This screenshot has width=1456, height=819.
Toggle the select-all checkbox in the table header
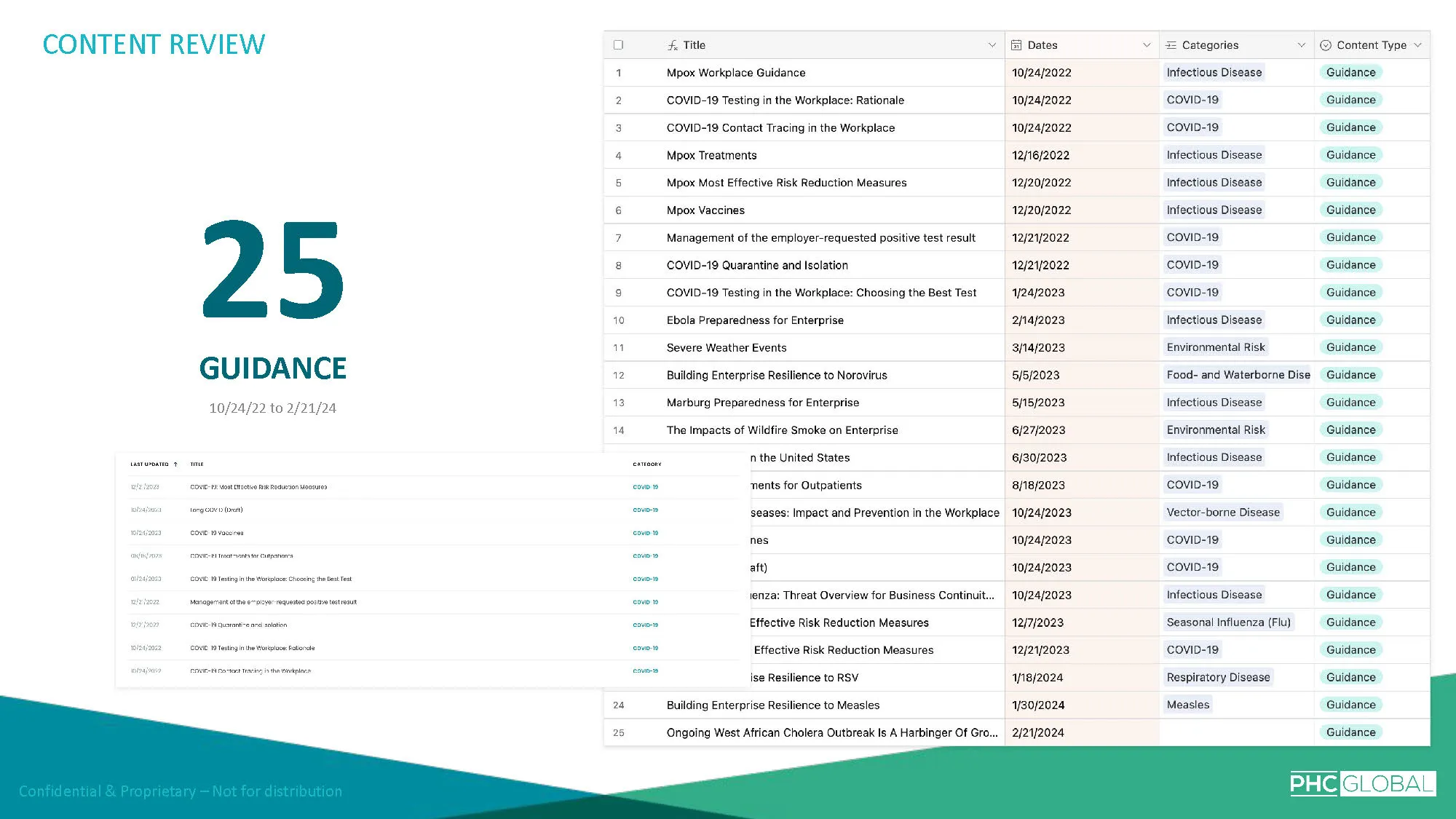(x=618, y=45)
